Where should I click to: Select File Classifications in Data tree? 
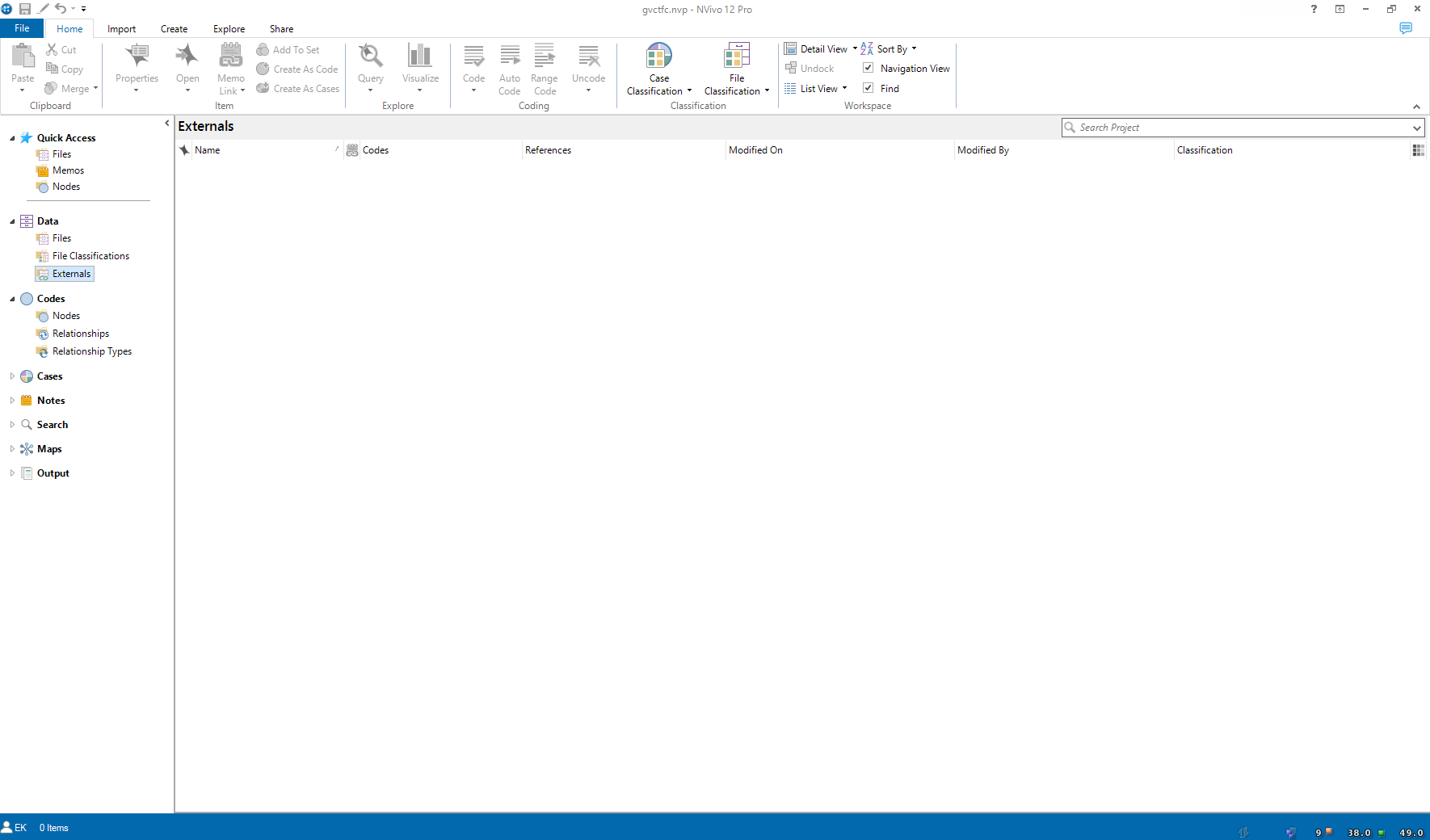point(90,256)
